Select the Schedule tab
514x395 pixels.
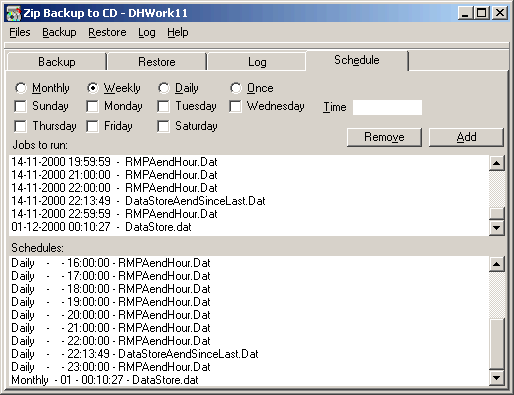coord(357,60)
